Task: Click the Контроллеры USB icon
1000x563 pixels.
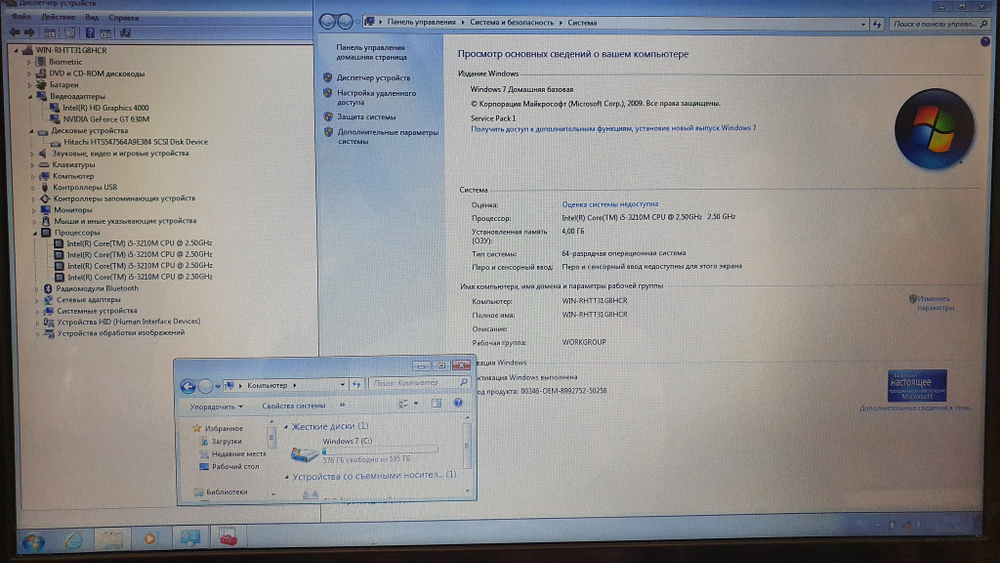Action: 45,187
